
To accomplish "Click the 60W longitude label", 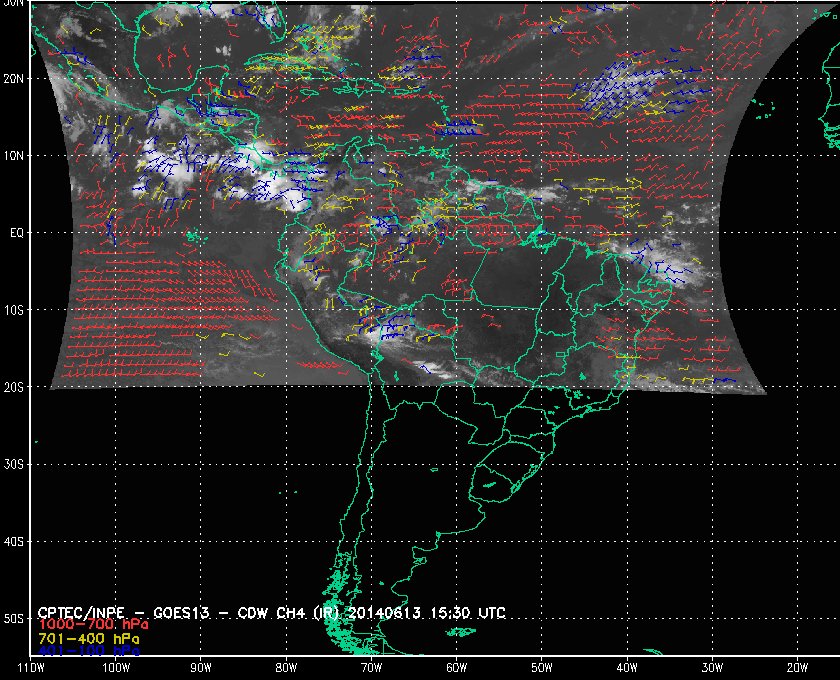I will pyautogui.click(x=456, y=667).
